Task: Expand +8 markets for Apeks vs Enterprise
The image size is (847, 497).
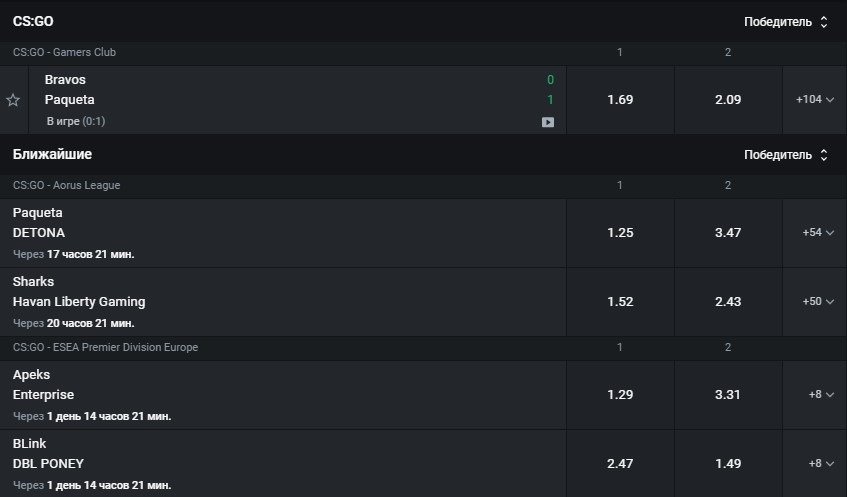Action: pos(820,394)
